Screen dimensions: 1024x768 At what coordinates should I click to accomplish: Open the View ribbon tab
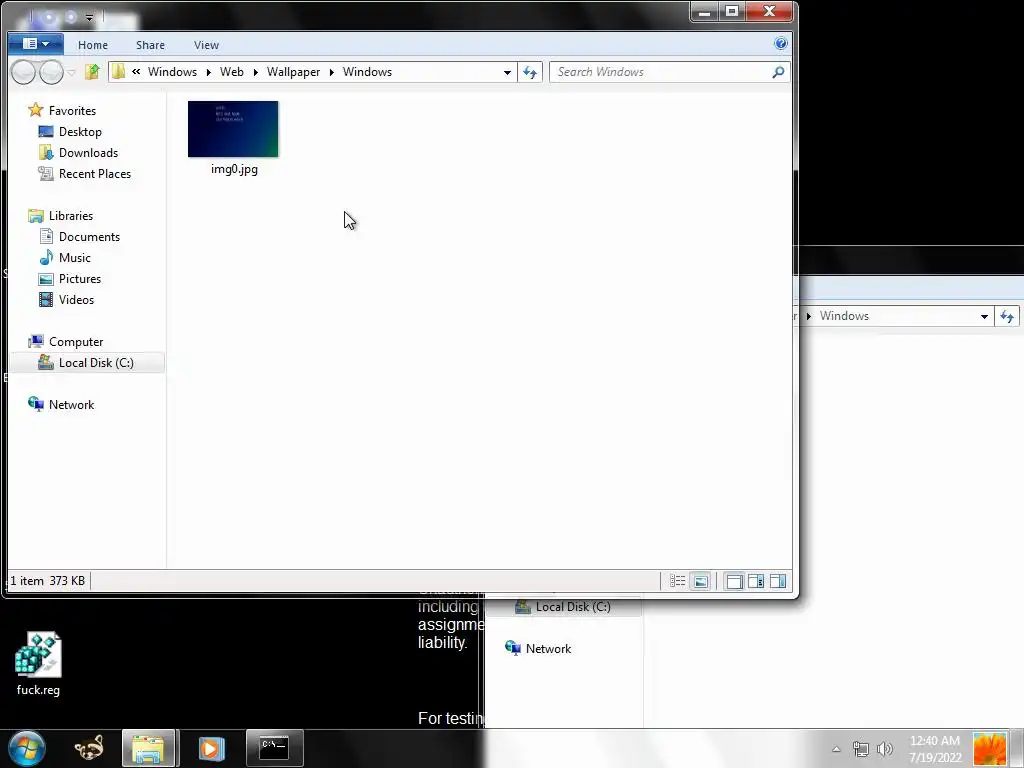coord(206,45)
